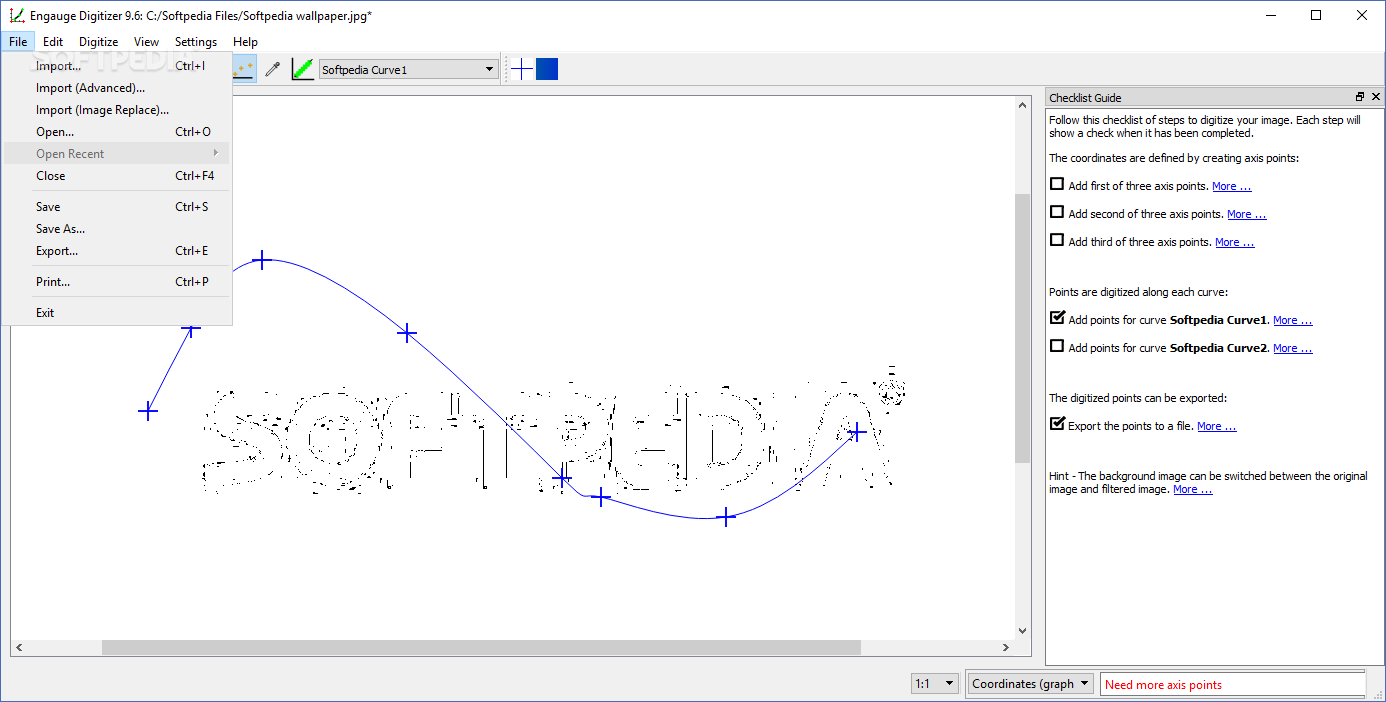This screenshot has width=1386, height=702.
Task: Choose Open... from File menu
Action: 117,132
